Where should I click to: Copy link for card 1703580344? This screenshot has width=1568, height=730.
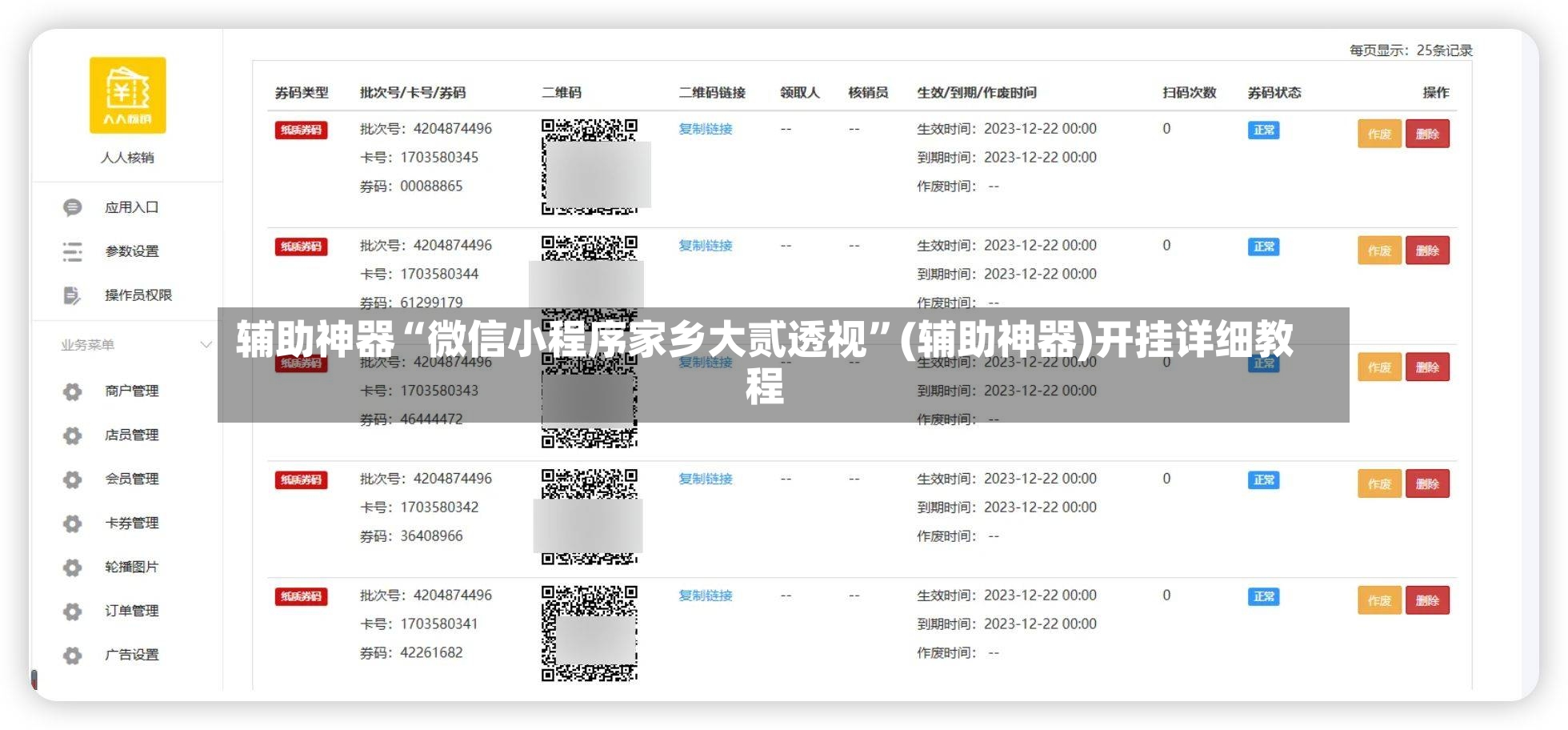(705, 246)
